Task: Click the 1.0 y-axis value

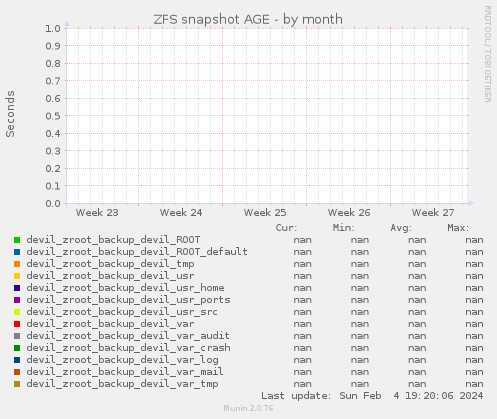Action: coord(53,29)
